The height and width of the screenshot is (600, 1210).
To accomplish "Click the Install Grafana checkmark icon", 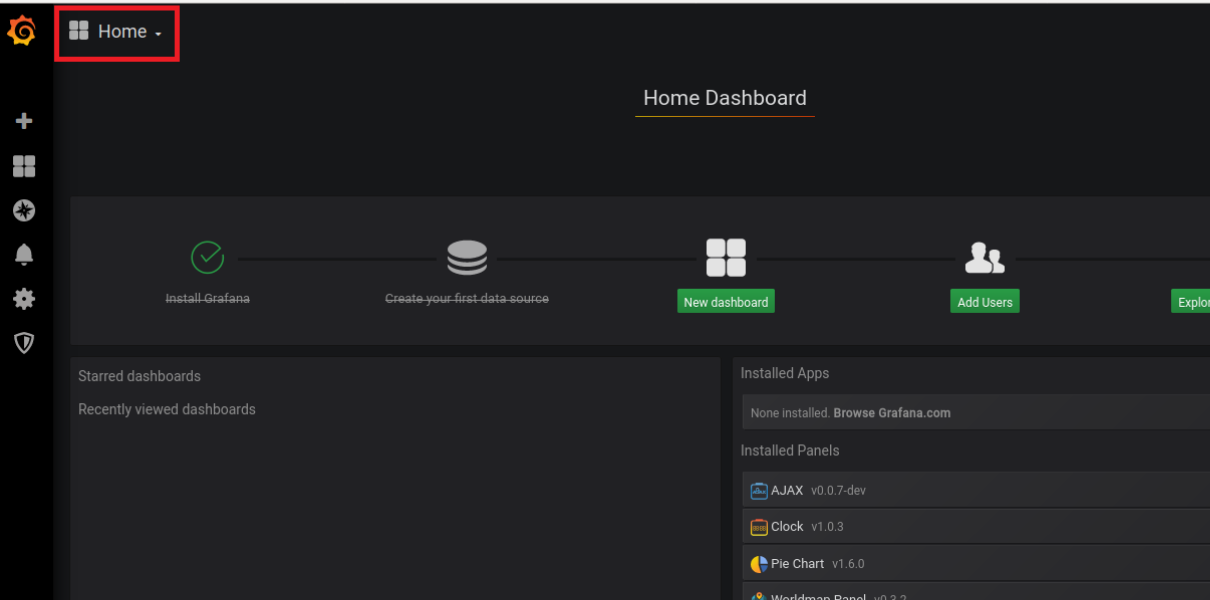I will click(207, 257).
